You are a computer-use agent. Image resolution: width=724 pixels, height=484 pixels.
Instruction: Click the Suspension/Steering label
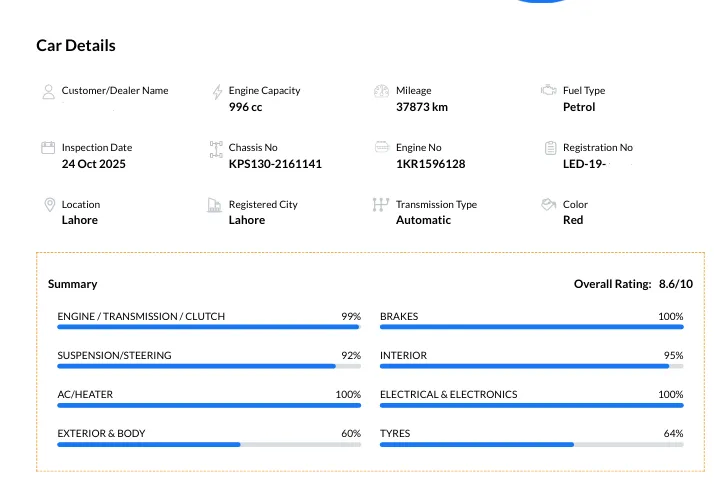[x=114, y=355]
